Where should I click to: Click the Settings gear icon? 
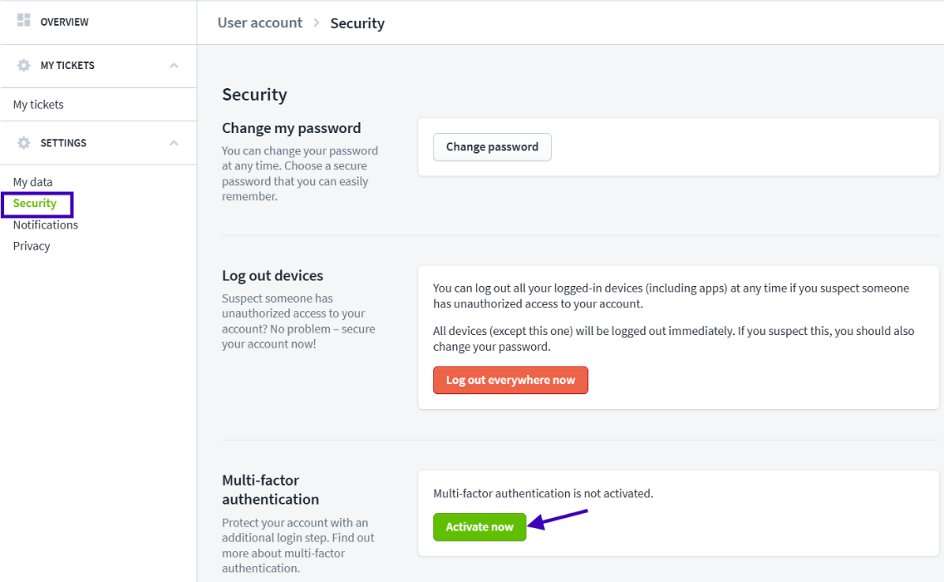click(24, 143)
